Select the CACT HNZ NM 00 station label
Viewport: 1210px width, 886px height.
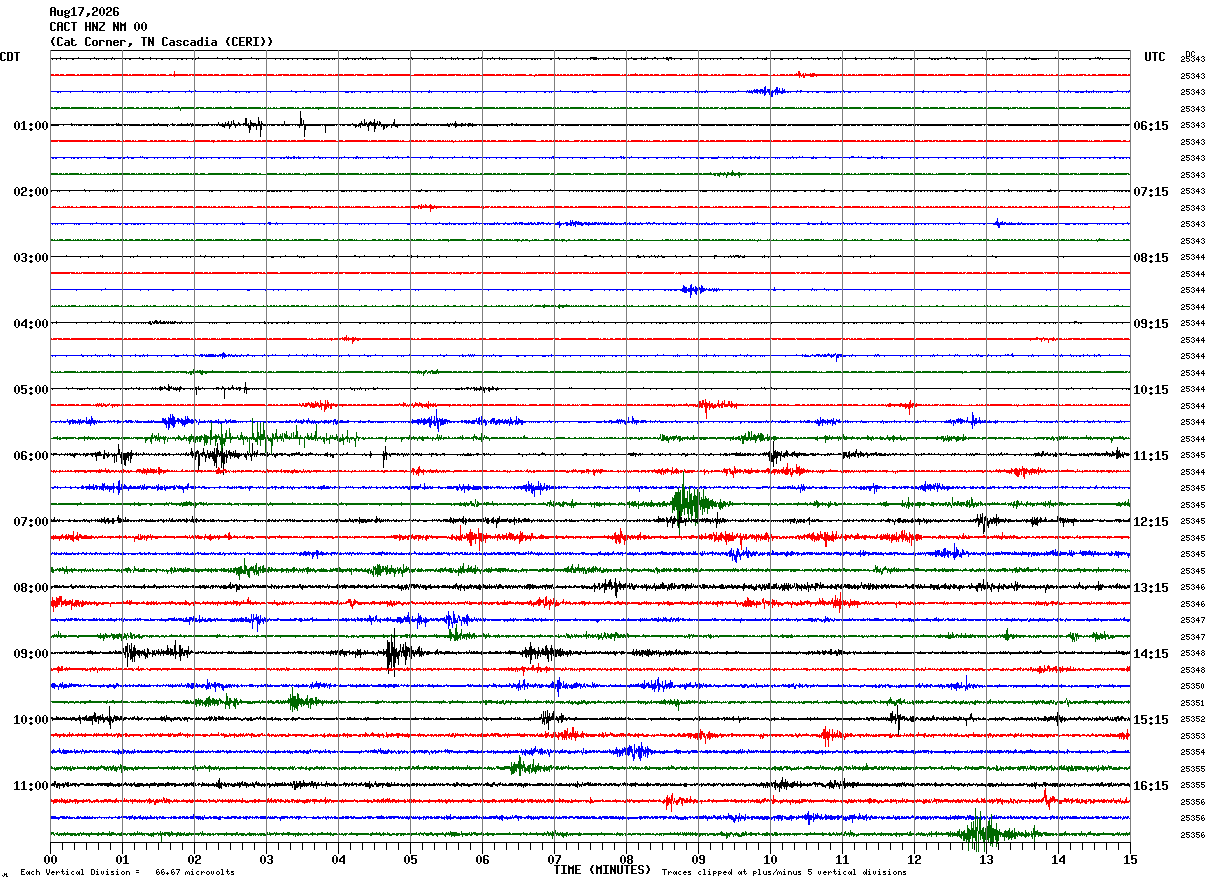(98, 27)
